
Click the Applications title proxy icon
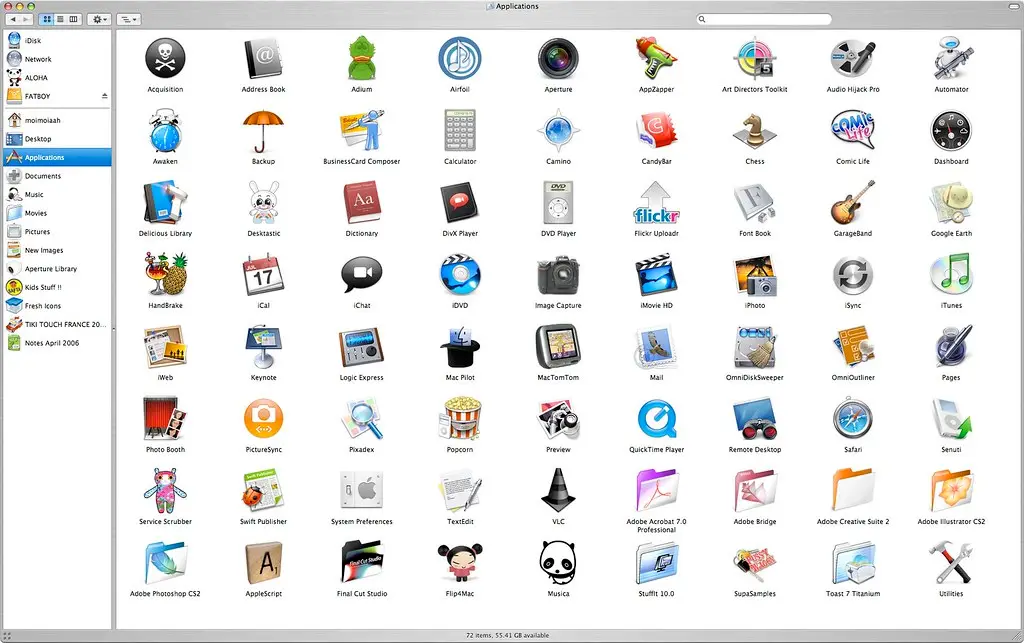[x=490, y=6]
